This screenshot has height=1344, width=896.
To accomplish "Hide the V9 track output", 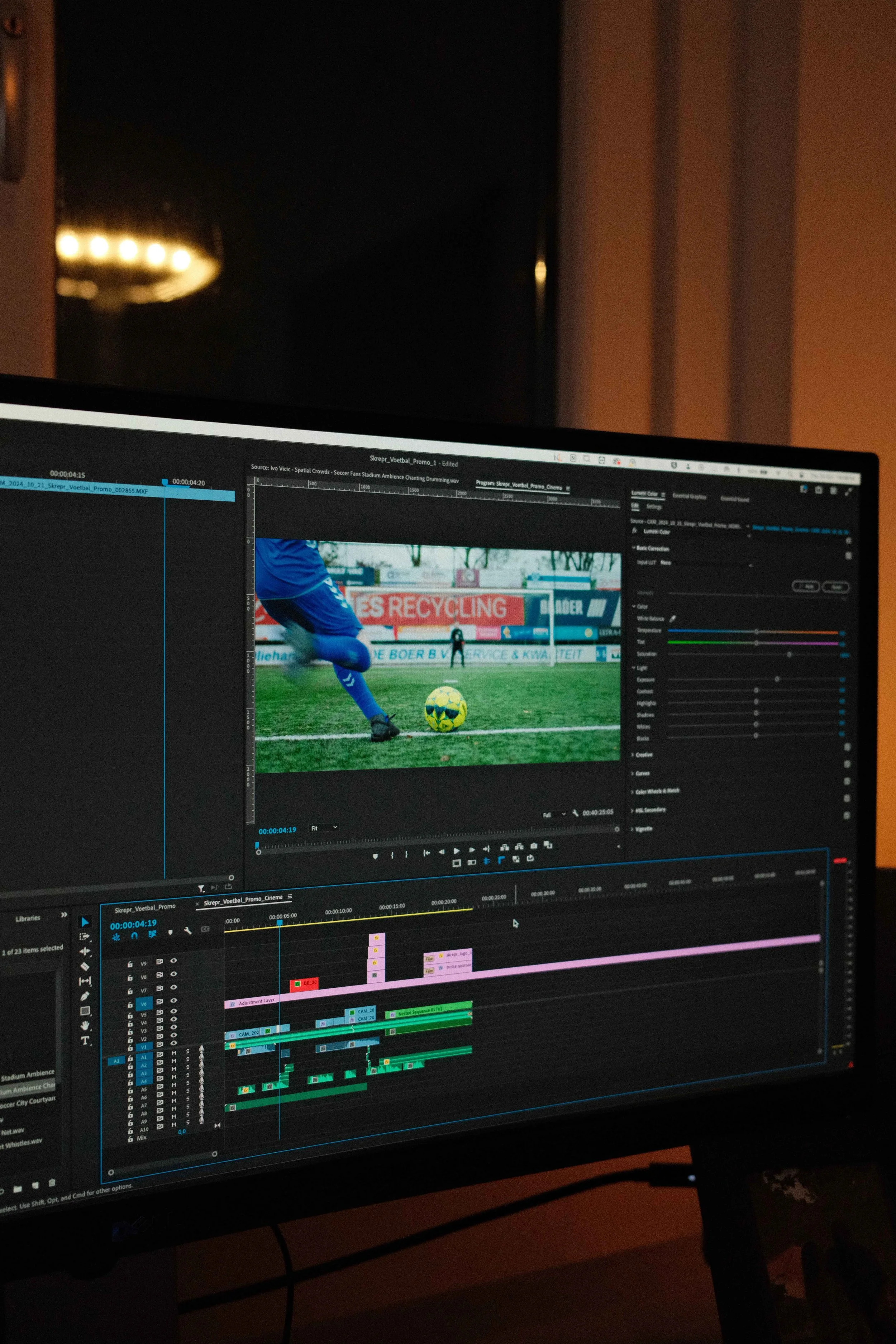I will 173,961.
